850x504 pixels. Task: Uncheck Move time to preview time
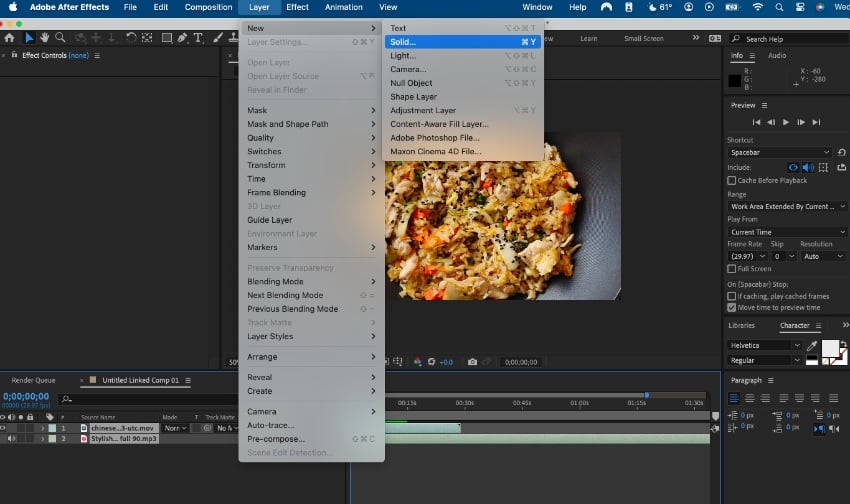click(x=731, y=307)
